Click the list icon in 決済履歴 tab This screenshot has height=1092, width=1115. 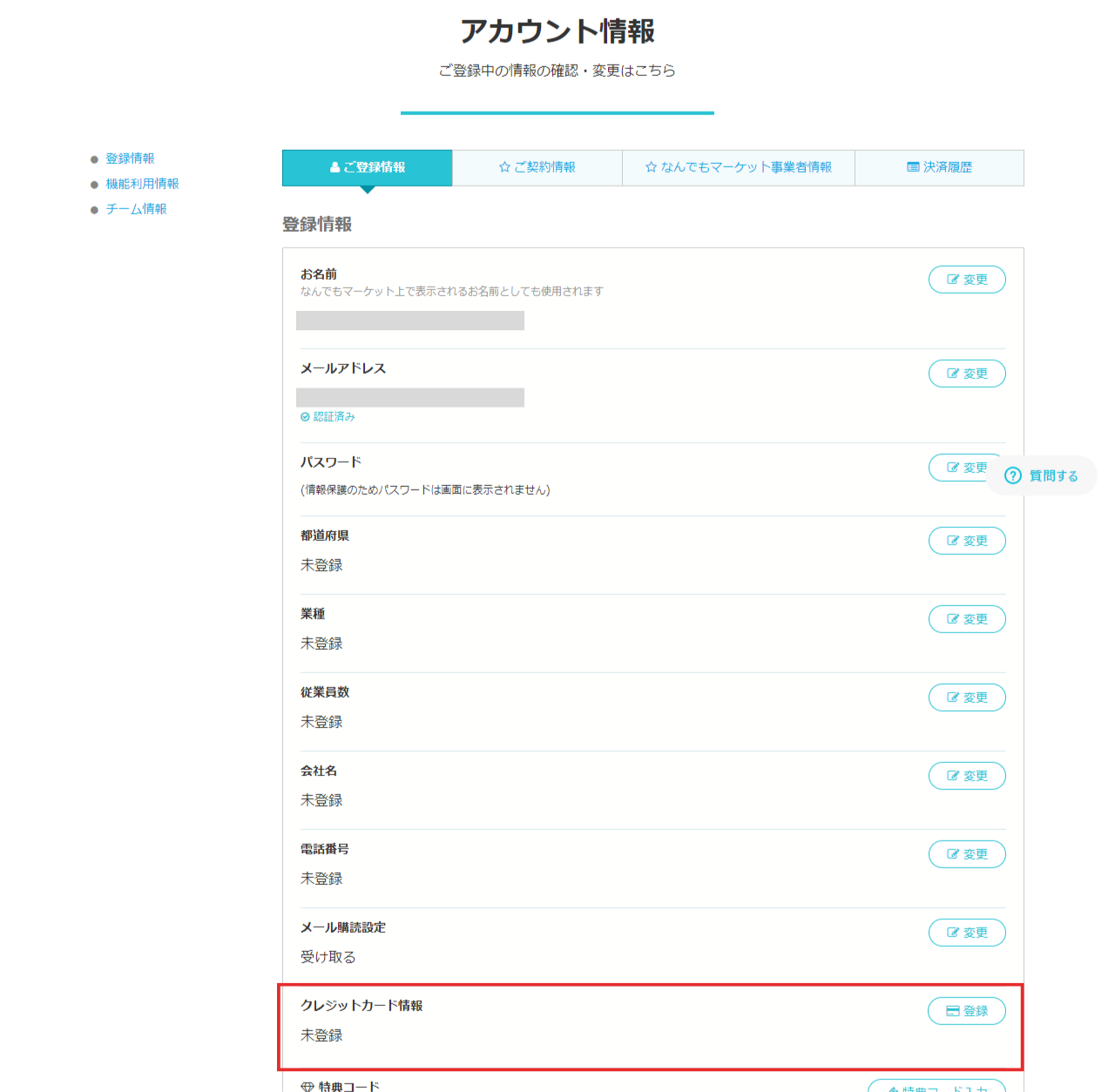coord(913,167)
